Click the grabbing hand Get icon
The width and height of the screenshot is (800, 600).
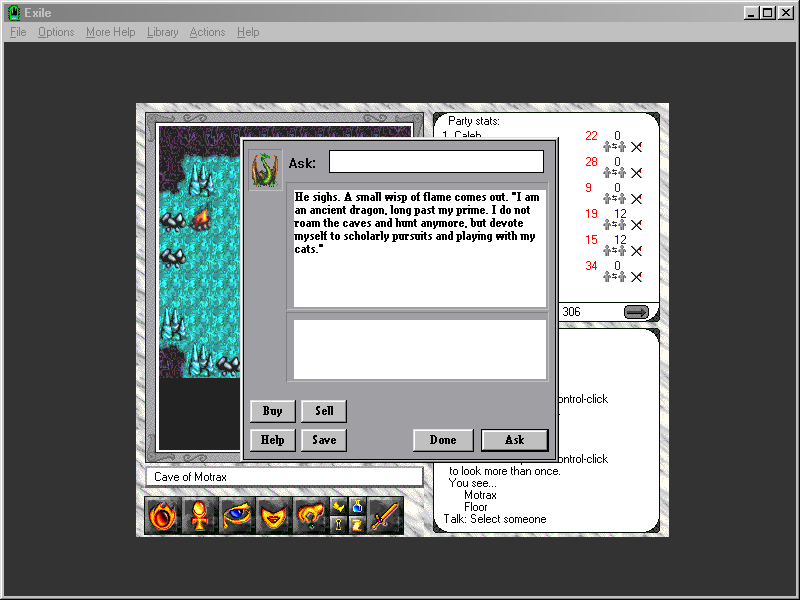(310, 515)
